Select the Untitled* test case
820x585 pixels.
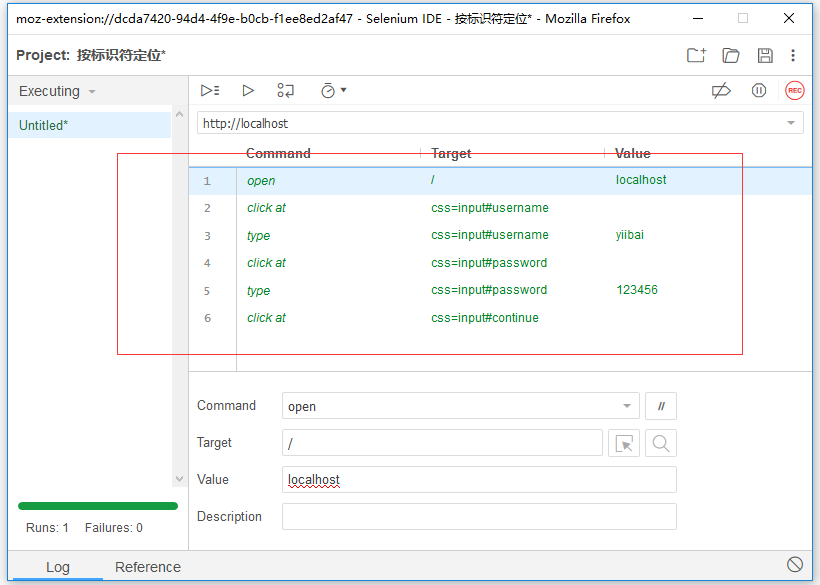click(90, 125)
